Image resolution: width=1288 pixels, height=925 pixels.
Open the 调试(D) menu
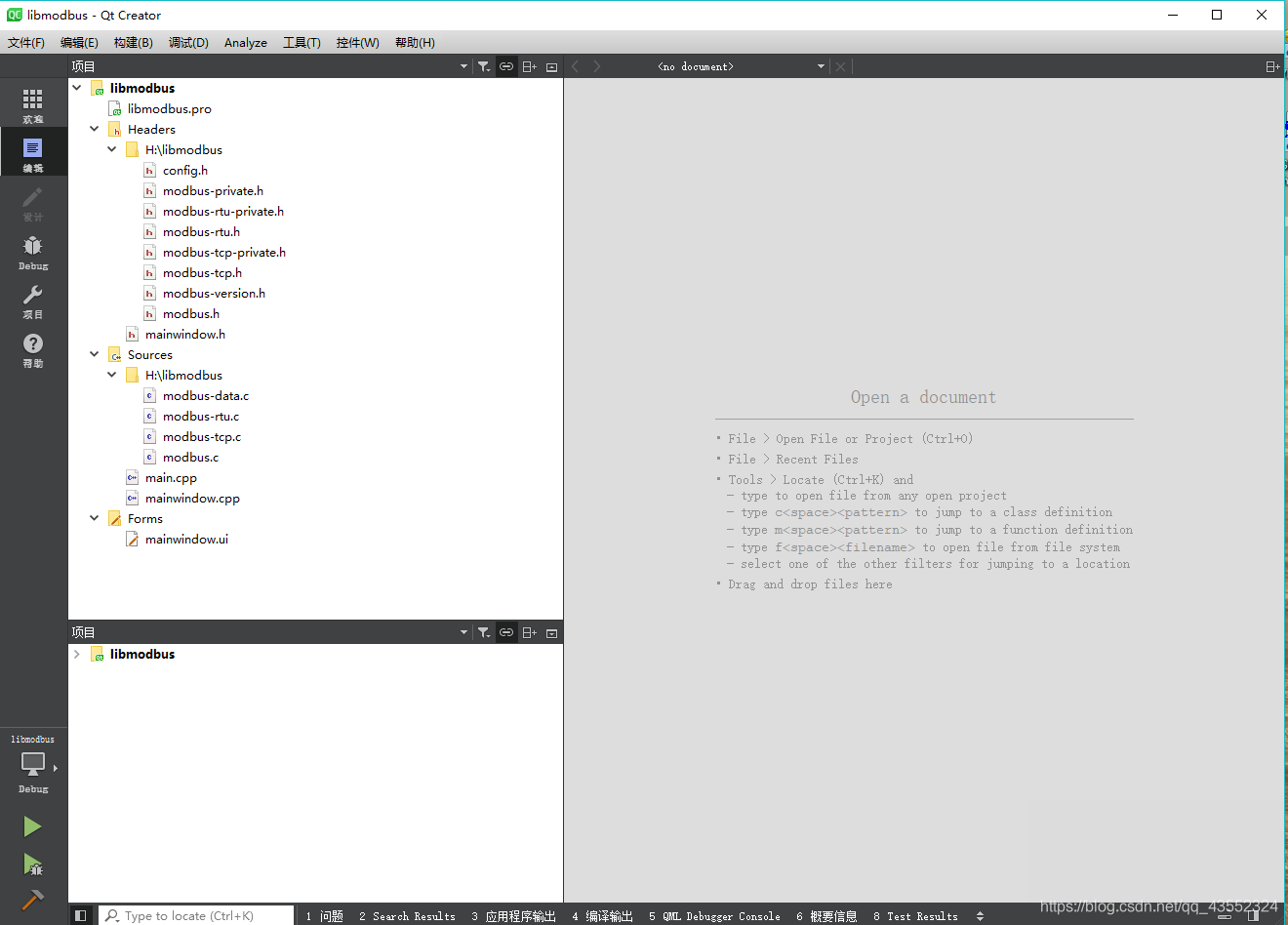tap(188, 42)
